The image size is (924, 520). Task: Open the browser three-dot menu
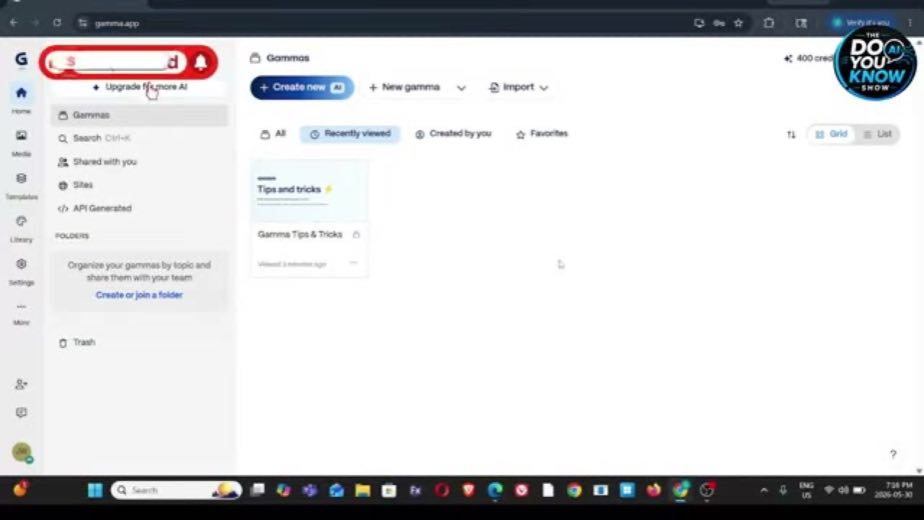coord(910,23)
